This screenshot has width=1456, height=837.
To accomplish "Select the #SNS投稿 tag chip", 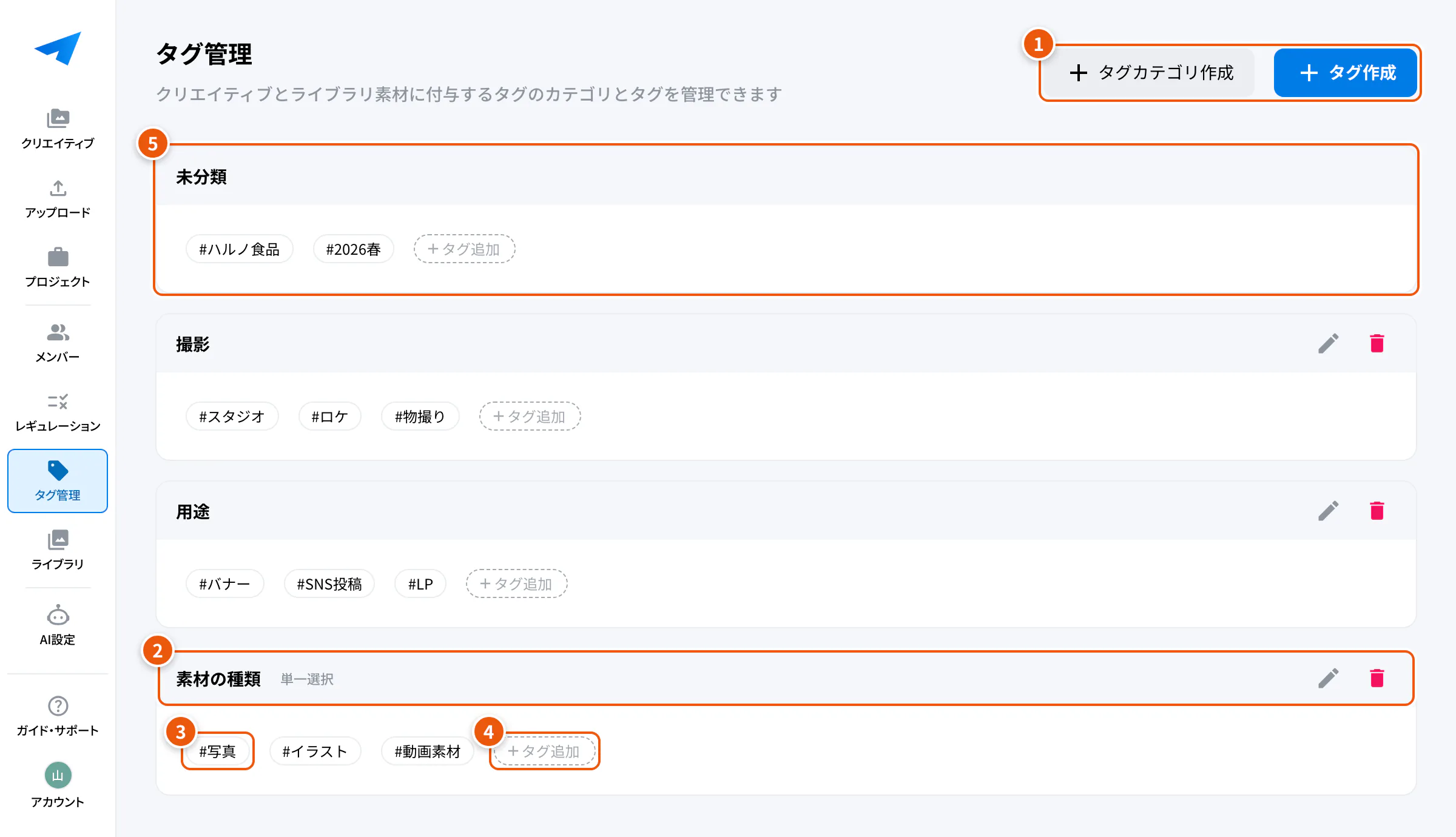I will coord(329,584).
